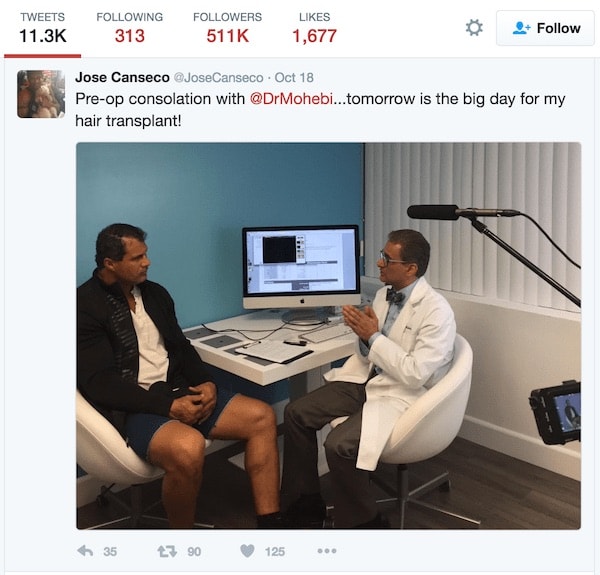Open the gear settings icon
Viewport: 600px width, 575px height.
474,28
